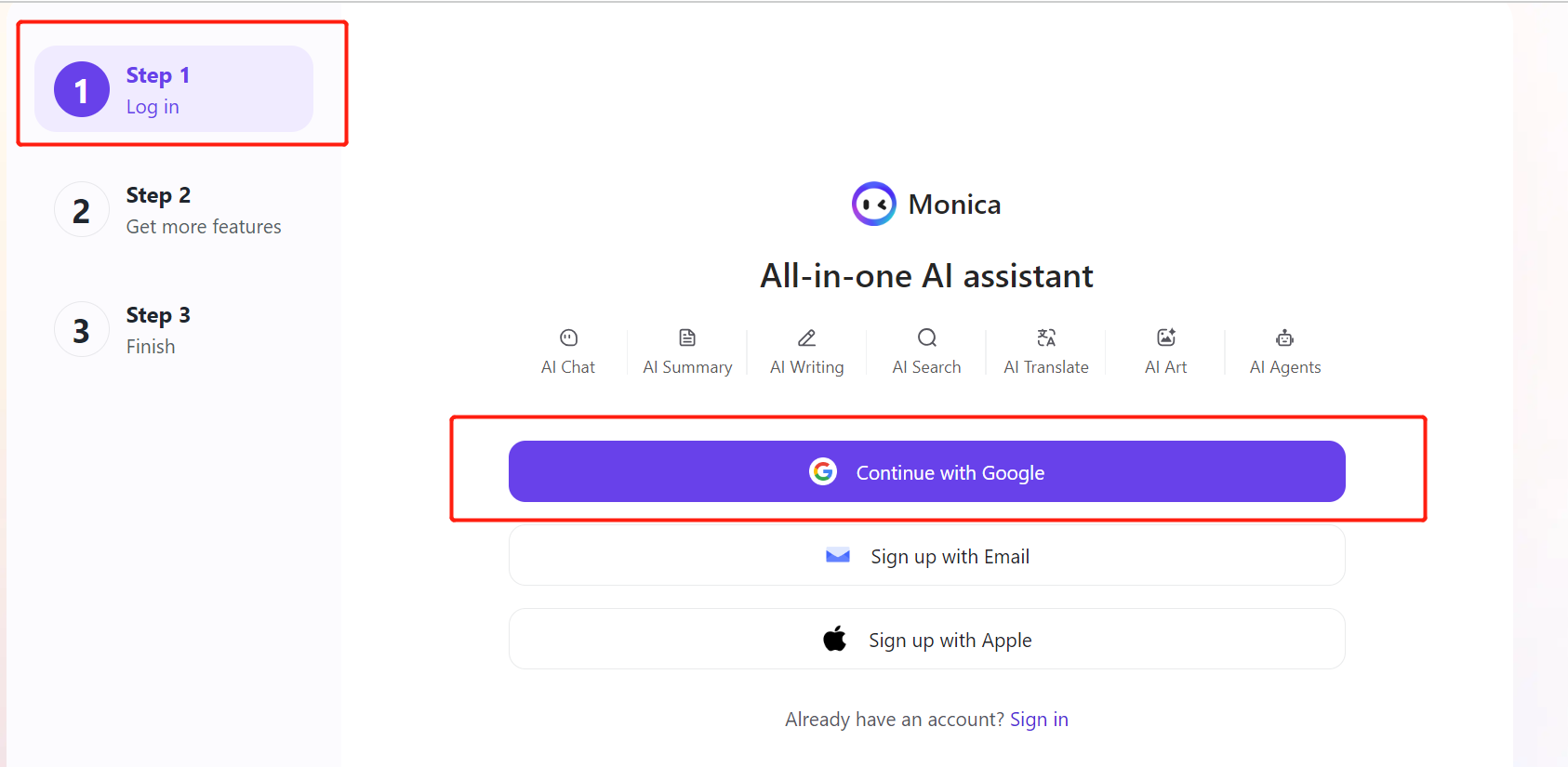Choose Sign up with Email
1568x767 pixels.
pyautogui.click(x=927, y=555)
